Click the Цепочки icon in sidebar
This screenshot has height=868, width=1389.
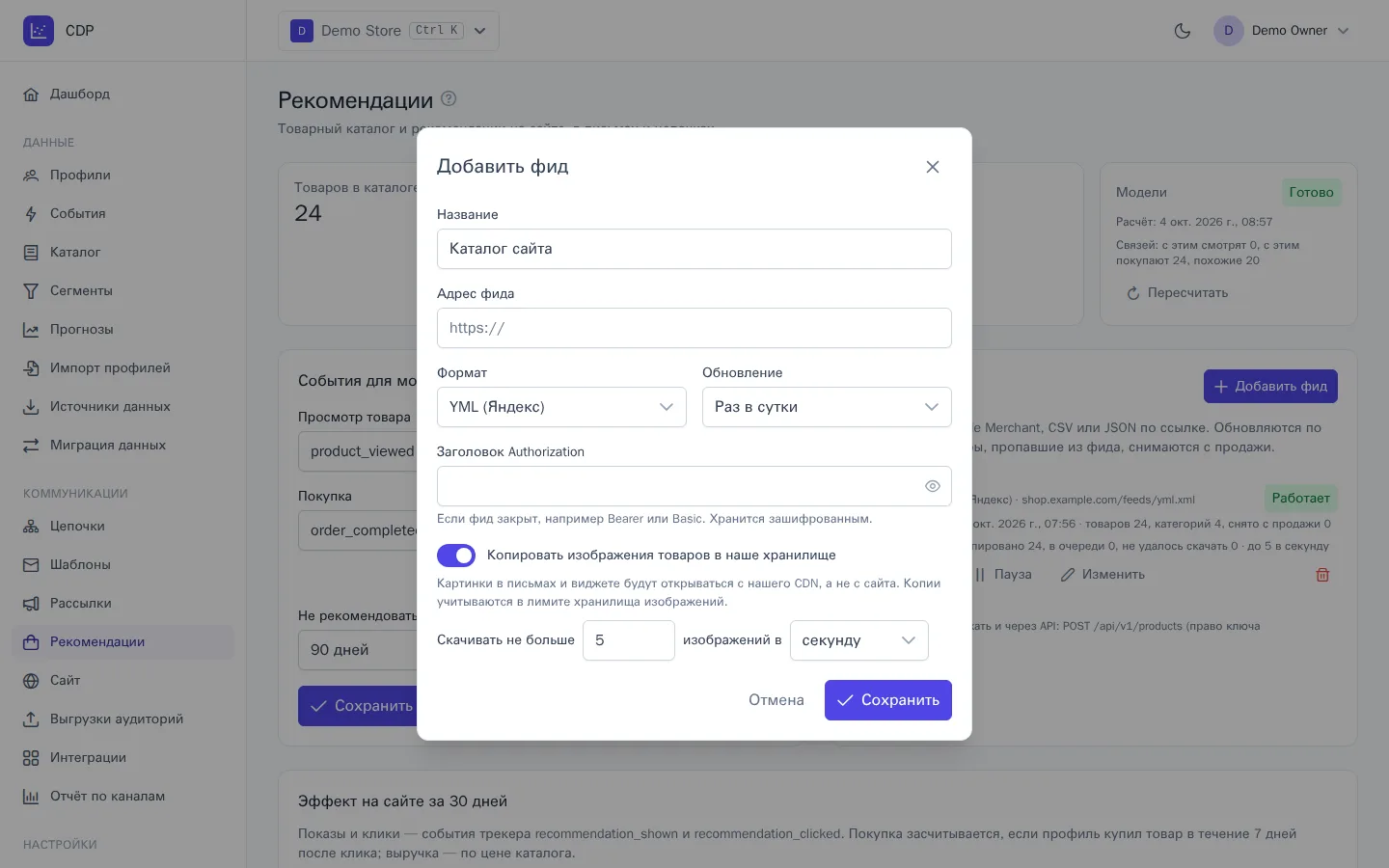[31, 527]
